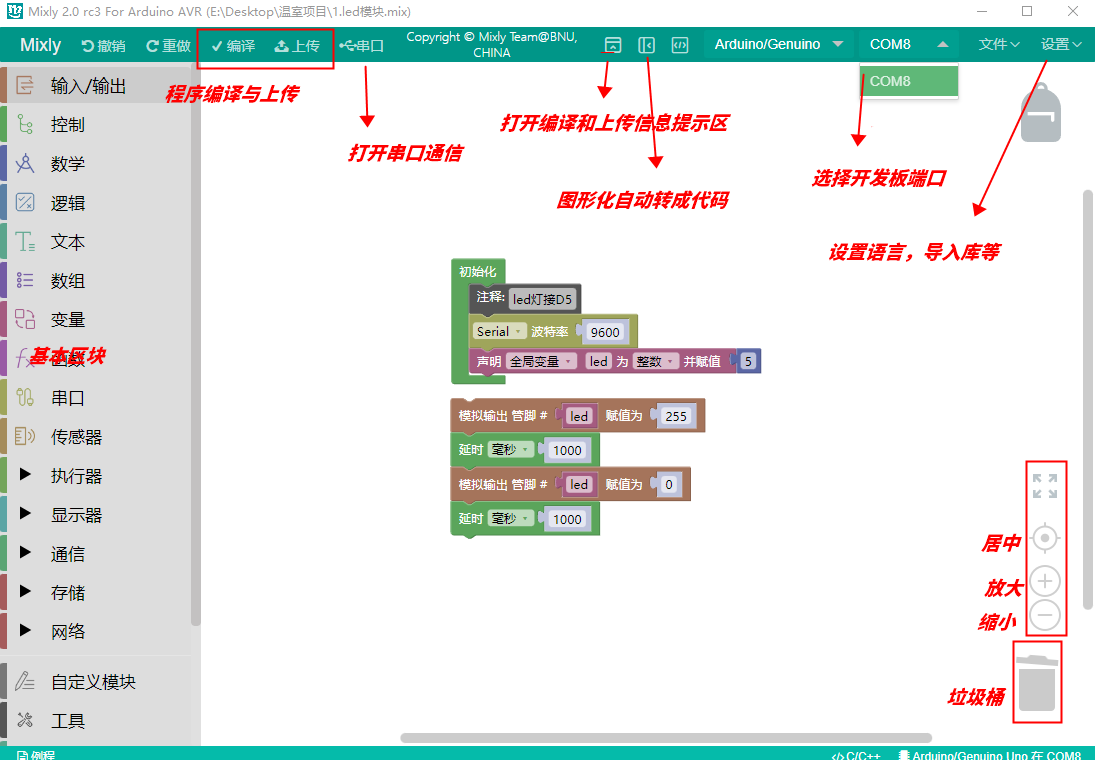The width and height of the screenshot is (1095, 760).
Task: Click the trash can icon
Action: [x=1037, y=684]
